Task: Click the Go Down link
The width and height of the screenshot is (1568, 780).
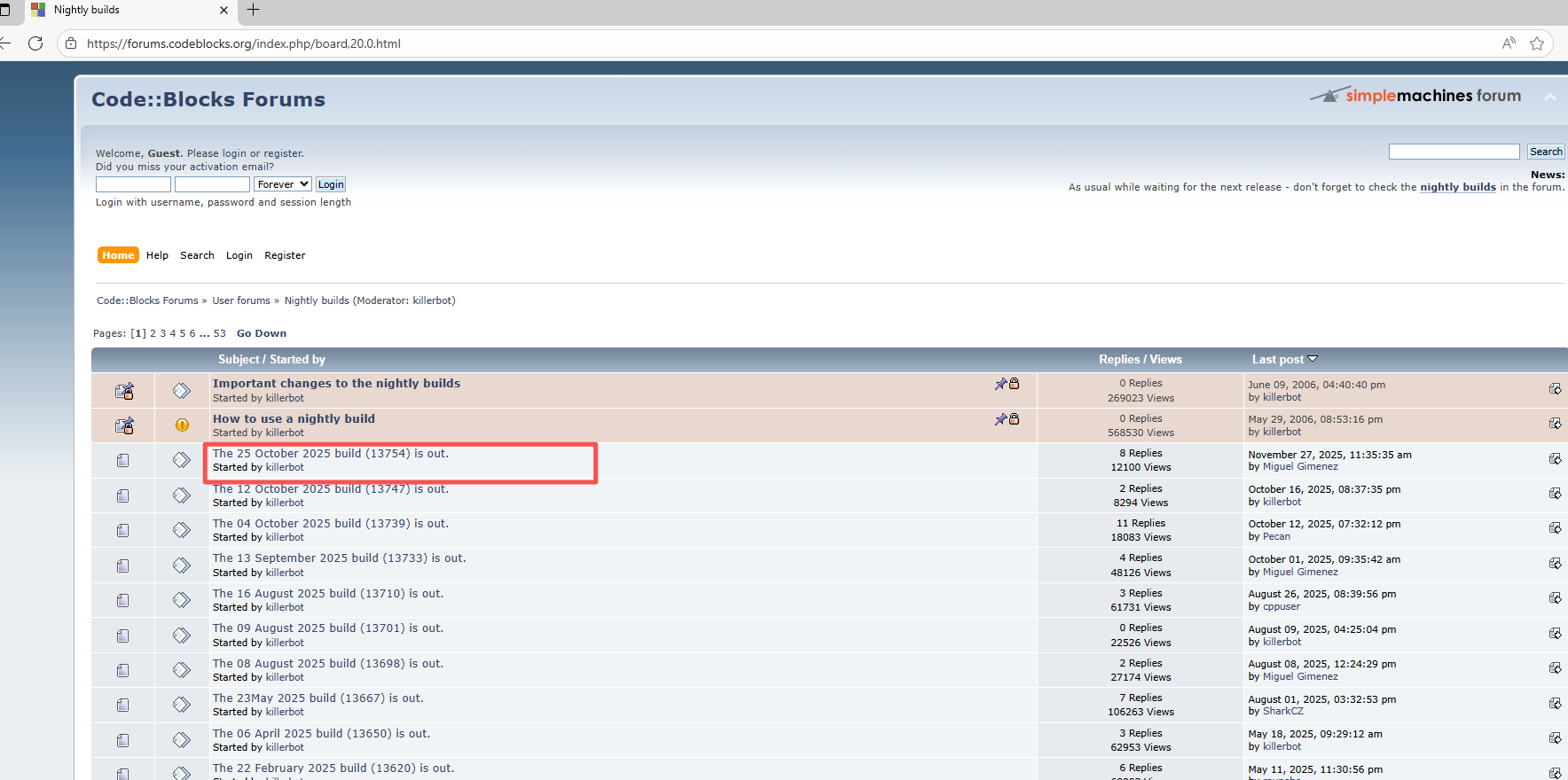Action: click(262, 333)
